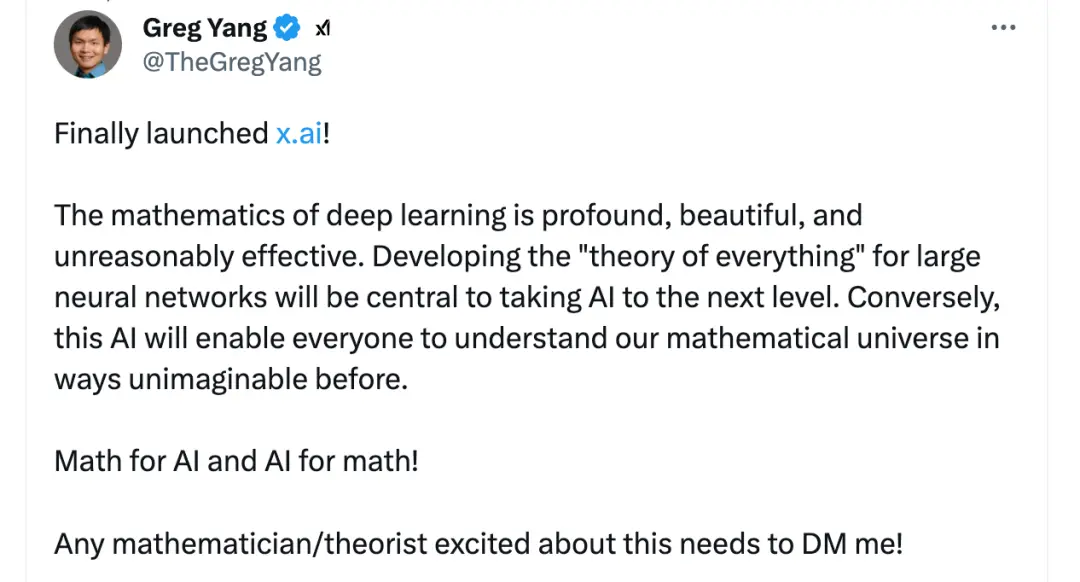Image resolution: width=1080 pixels, height=582 pixels.
Task: Click the phrase "ways unimaginable before"
Action: [230, 380]
